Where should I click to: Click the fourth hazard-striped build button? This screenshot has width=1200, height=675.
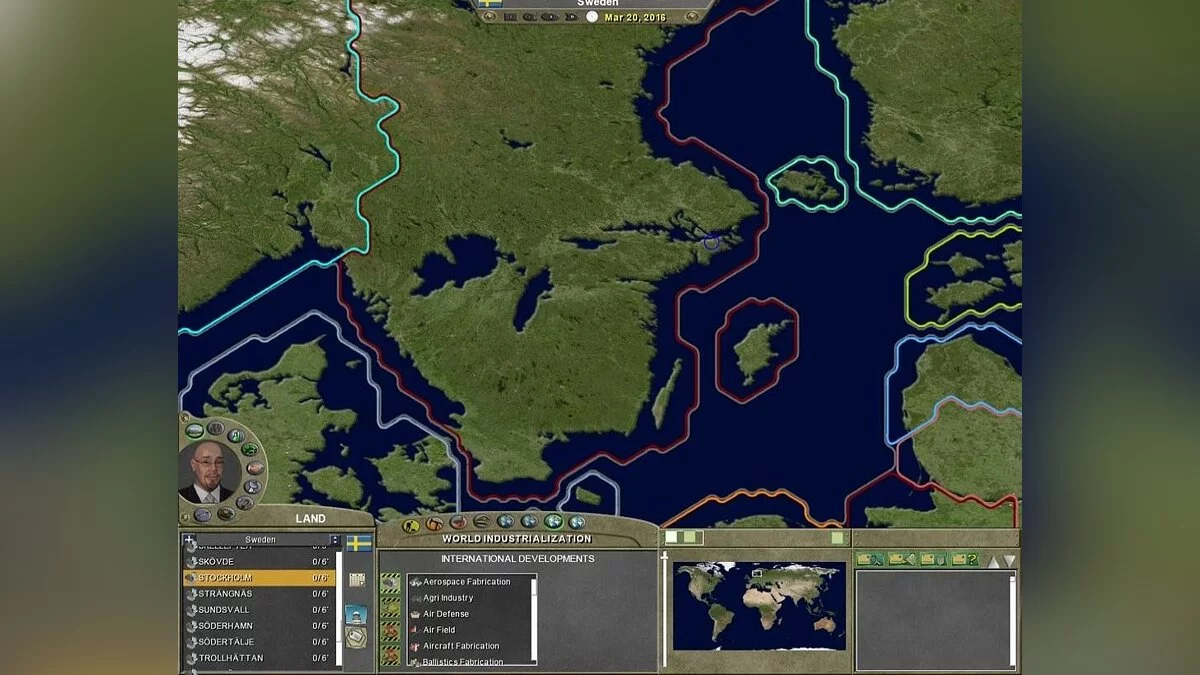[391, 656]
